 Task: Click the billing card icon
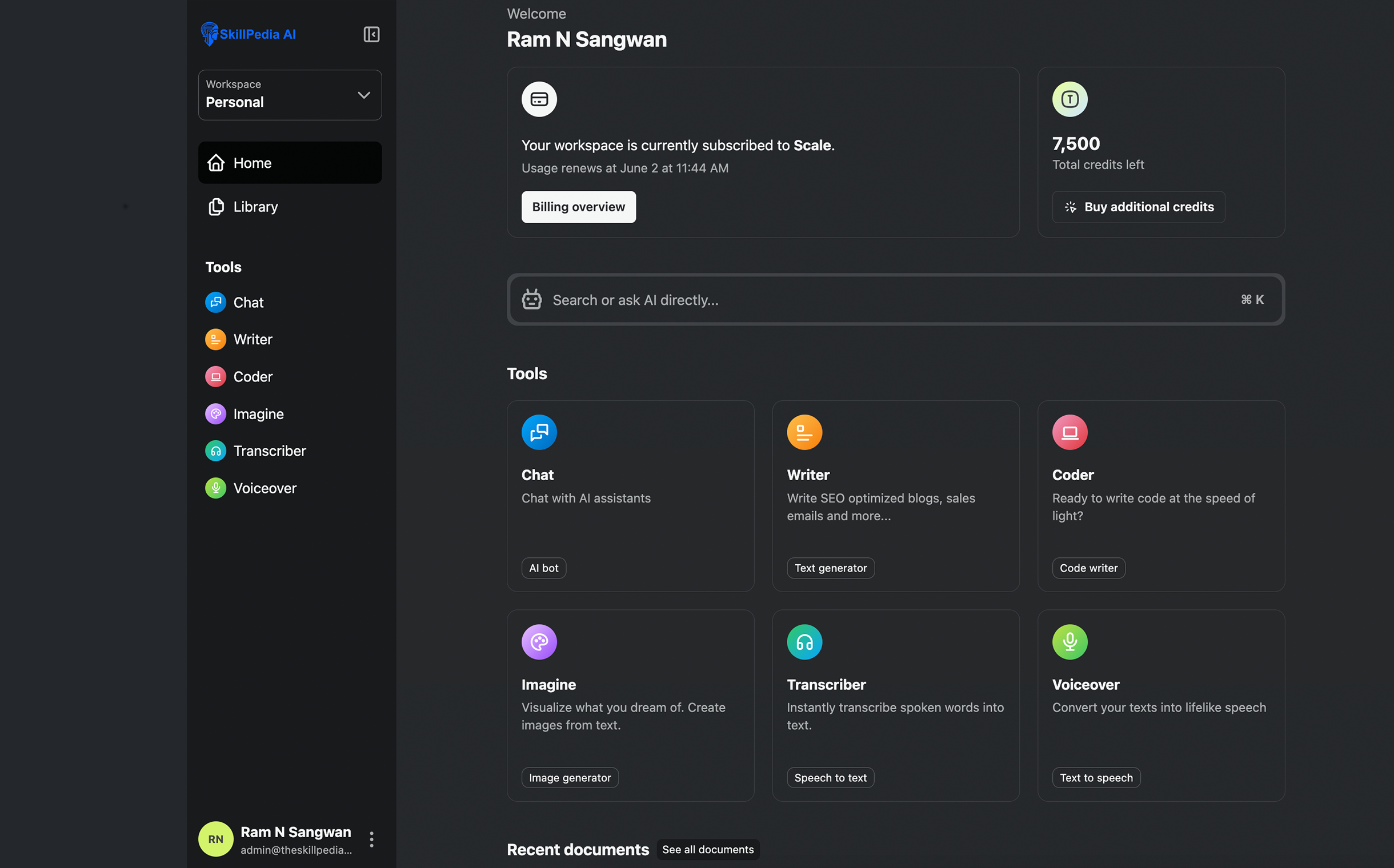(539, 99)
